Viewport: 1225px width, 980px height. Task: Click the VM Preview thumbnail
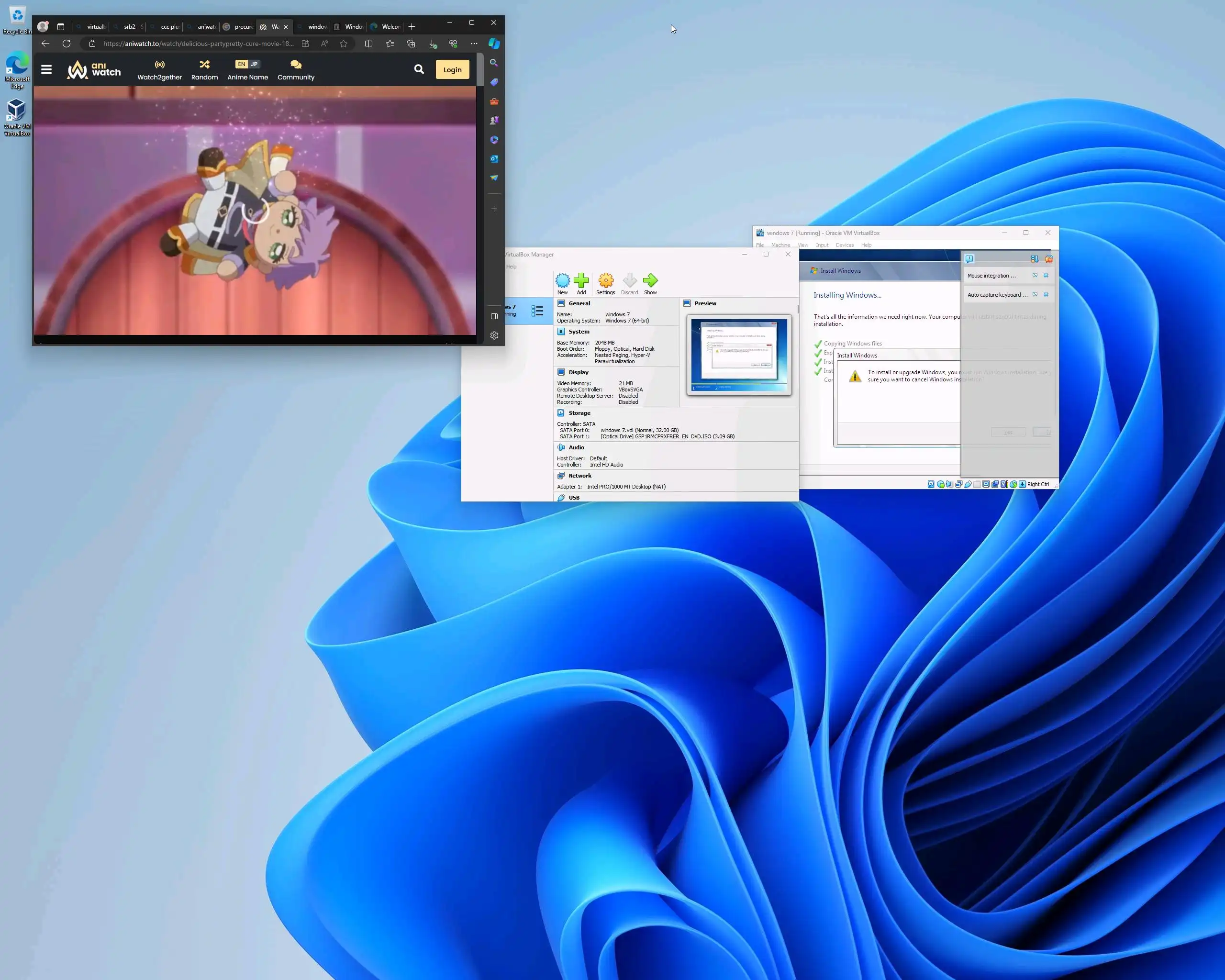pyautogui.click(x=739, y=355)
